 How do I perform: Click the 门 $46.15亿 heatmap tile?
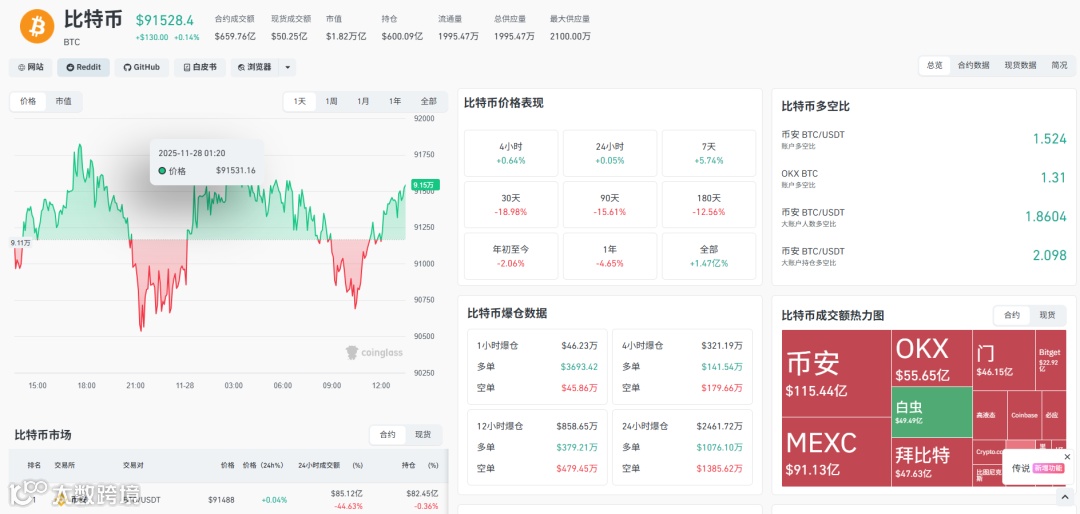point(1004,360)
